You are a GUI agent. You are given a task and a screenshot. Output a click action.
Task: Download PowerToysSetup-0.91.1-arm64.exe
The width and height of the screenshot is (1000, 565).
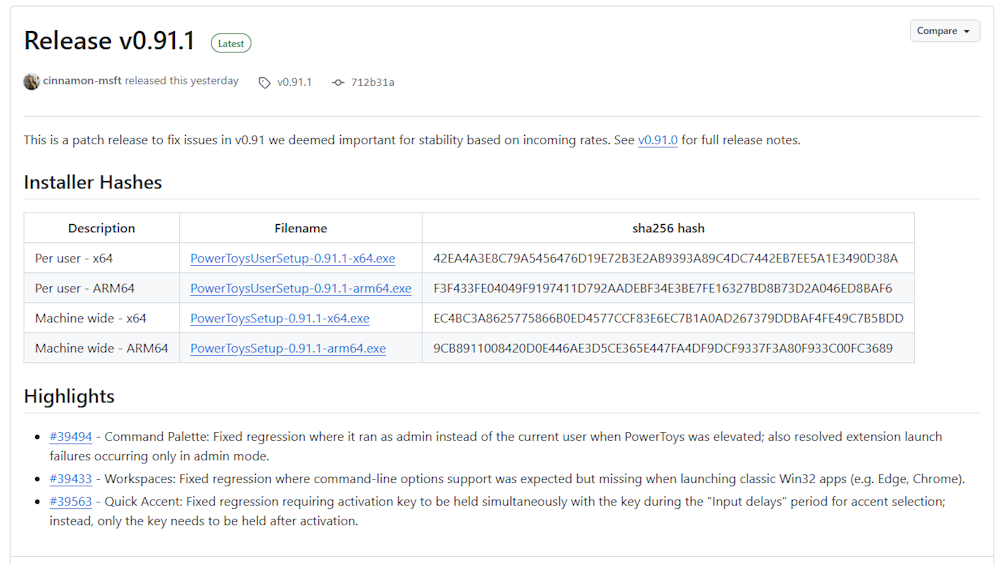(288, 348)
